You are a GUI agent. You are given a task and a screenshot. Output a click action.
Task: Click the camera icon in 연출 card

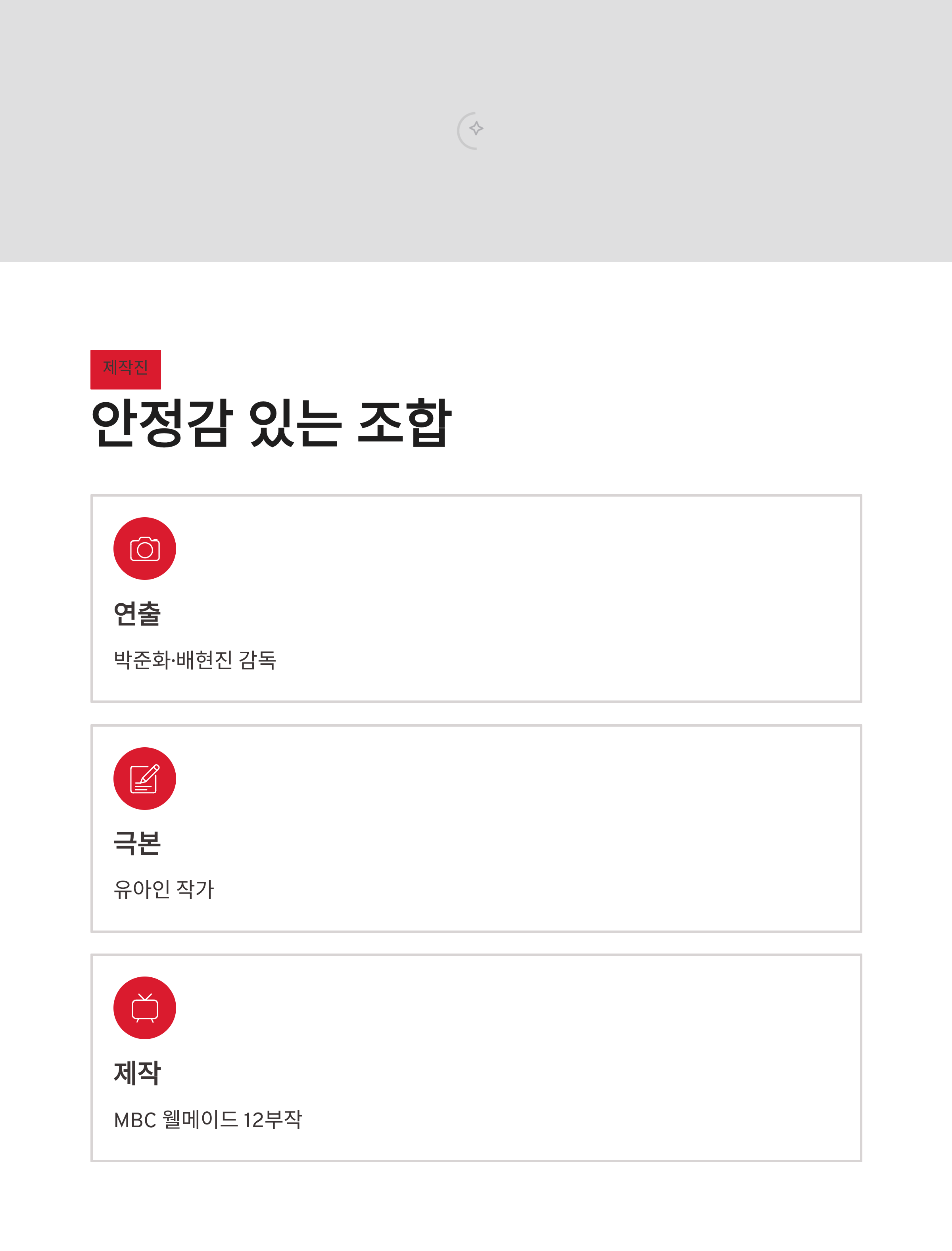145,549
